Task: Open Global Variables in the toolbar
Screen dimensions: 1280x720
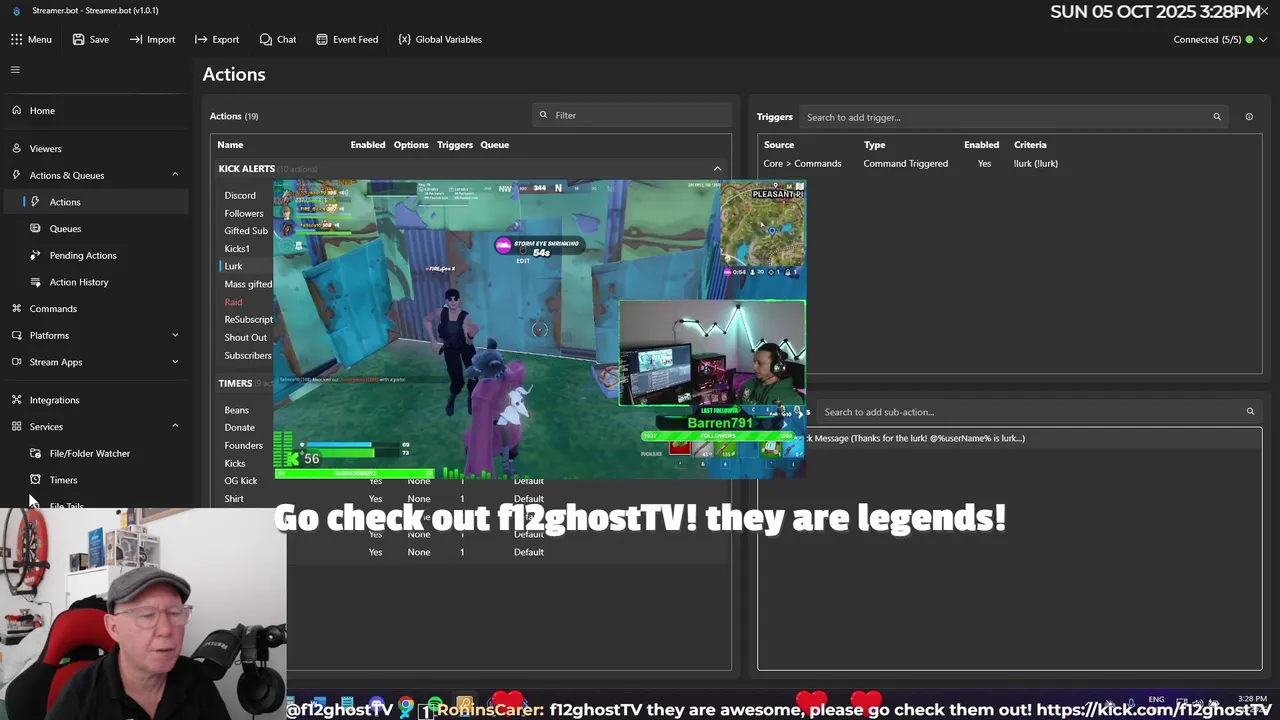Action: click(x=440, y=39)
